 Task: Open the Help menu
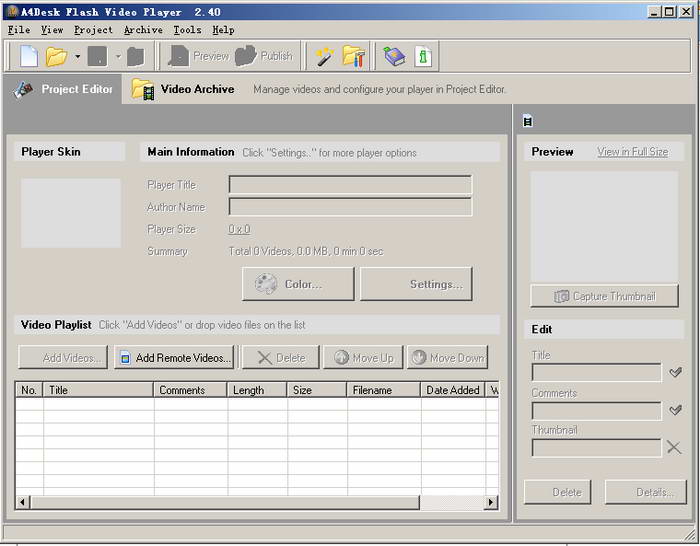(223, 30)
